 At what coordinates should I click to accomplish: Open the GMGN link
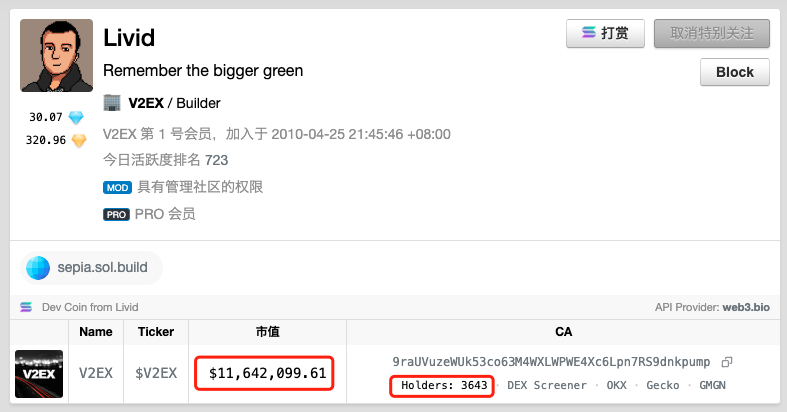pyautogui.click(x=714, y=385)
